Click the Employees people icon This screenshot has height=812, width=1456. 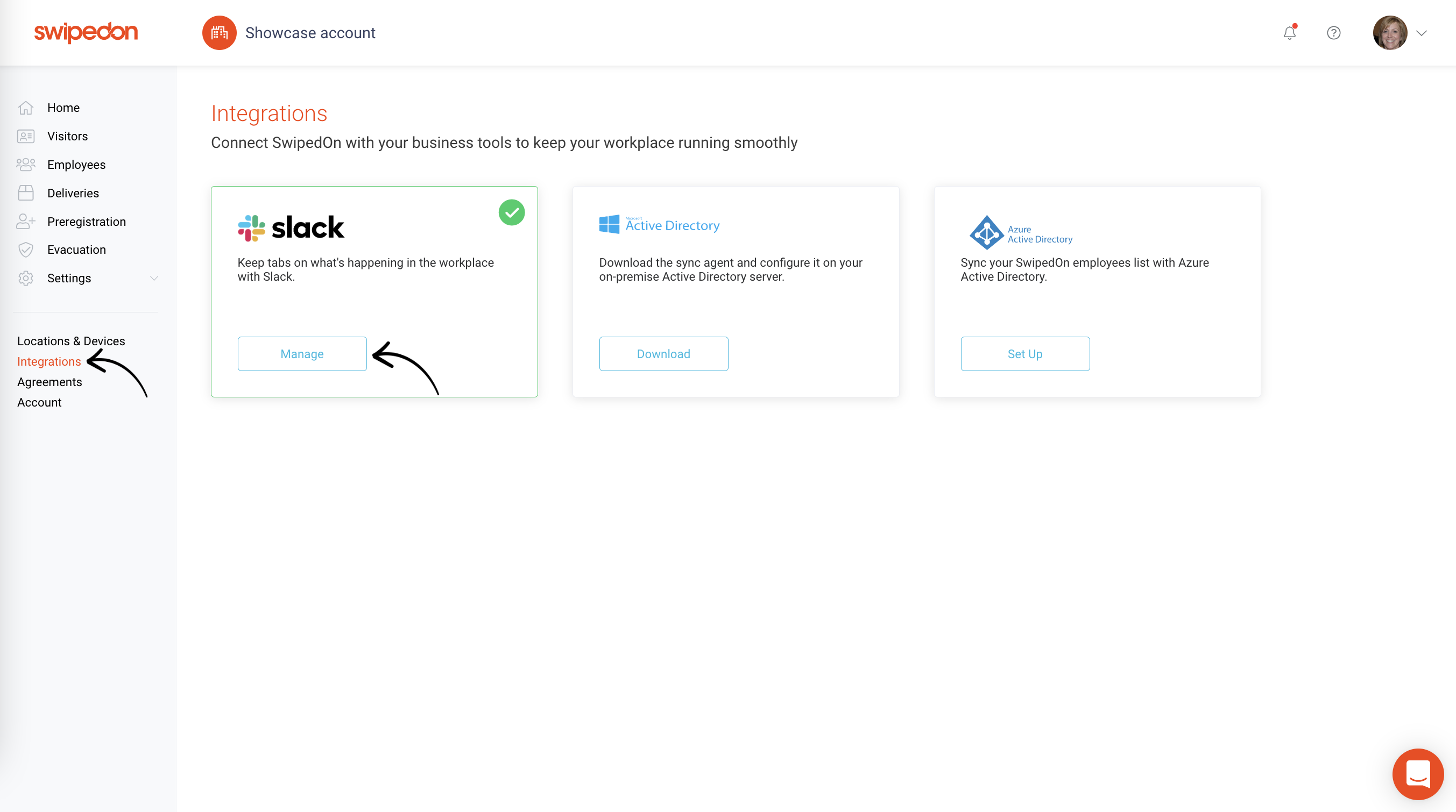point(25,165)
